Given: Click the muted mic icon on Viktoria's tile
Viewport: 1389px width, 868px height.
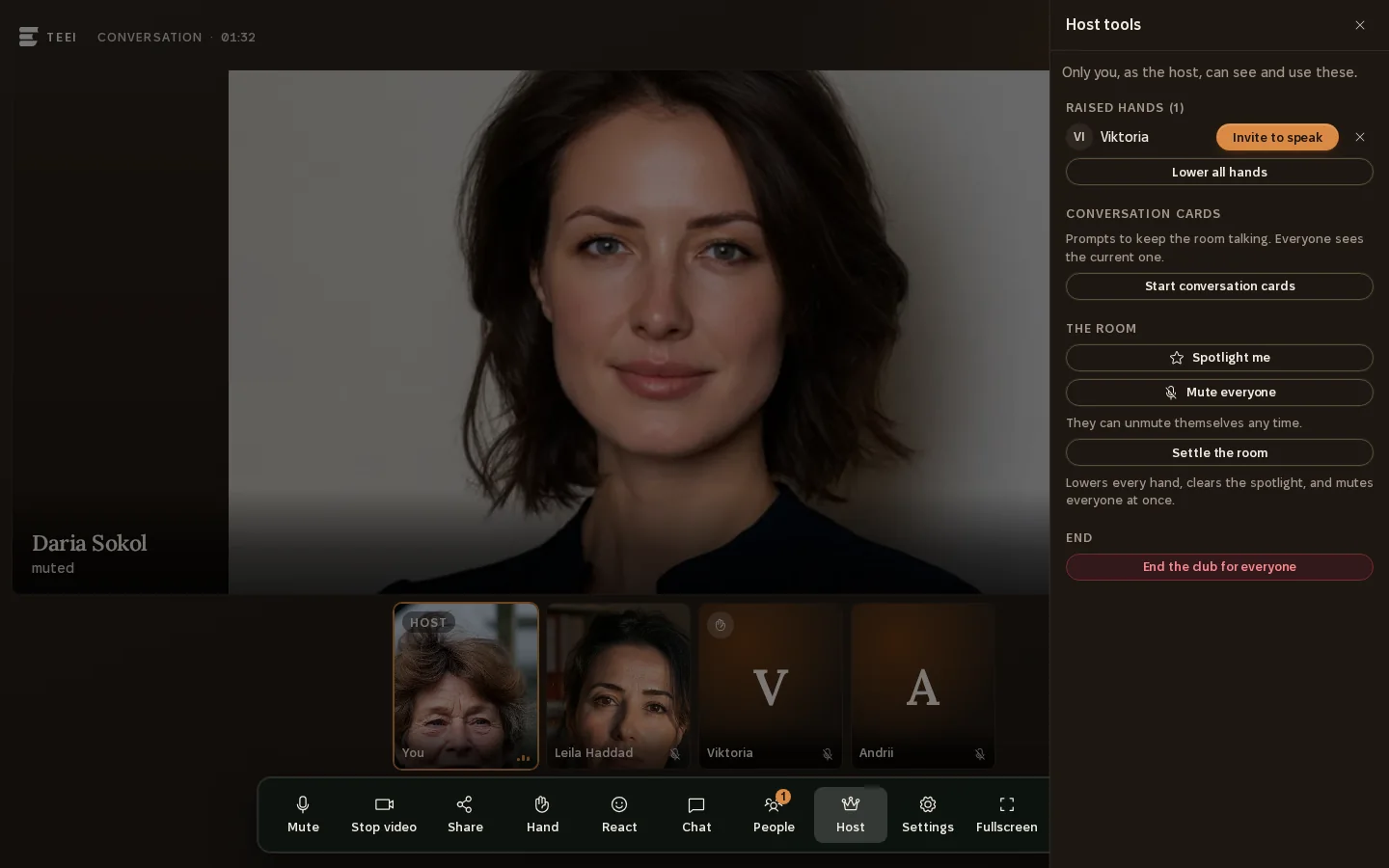Looking at the screenshot, I should point(828,754).
